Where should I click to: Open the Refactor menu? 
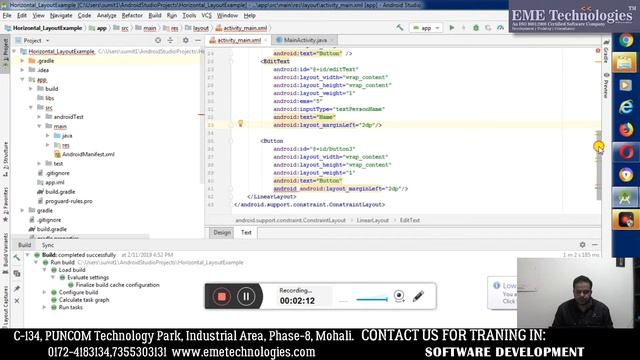(x=132, y=16)
